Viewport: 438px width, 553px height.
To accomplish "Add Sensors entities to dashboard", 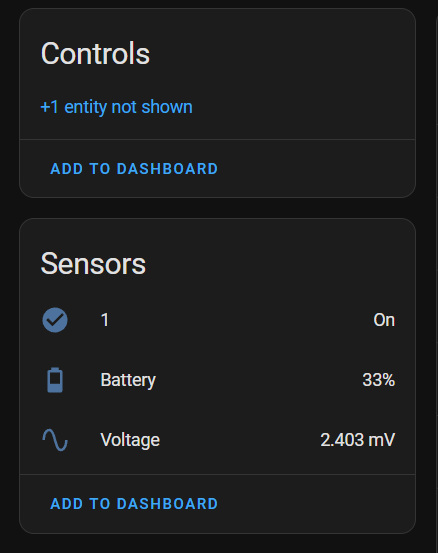I will [134, 504].
